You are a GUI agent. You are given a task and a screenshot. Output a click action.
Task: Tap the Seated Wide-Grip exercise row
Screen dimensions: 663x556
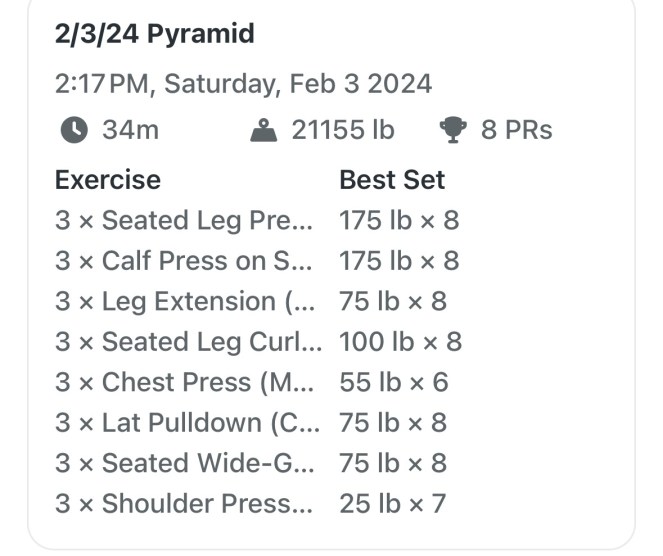tap(184, 463)
